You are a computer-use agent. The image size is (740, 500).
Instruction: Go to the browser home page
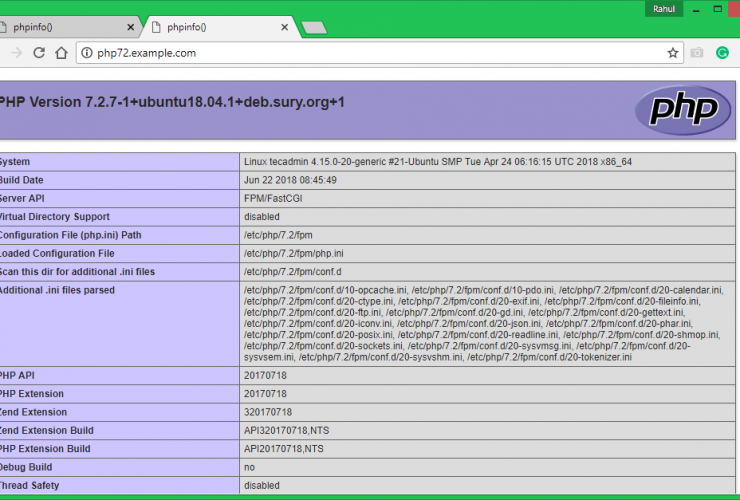coord(61,53)
